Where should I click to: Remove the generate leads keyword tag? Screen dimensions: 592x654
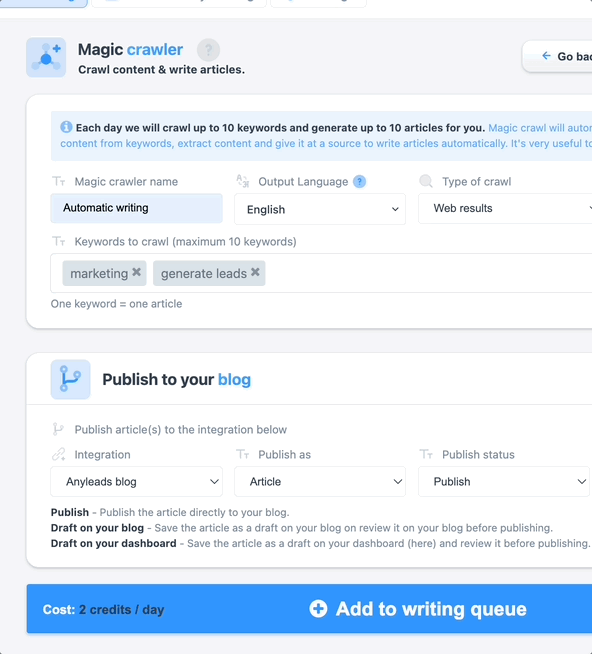tap(255, 272)
